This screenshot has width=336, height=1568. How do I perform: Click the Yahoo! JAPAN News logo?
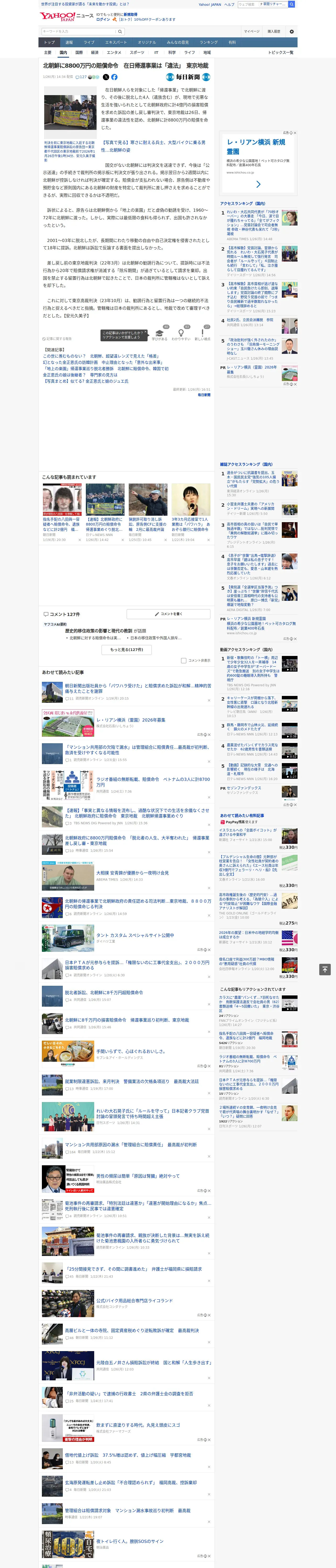click(66, 16)
